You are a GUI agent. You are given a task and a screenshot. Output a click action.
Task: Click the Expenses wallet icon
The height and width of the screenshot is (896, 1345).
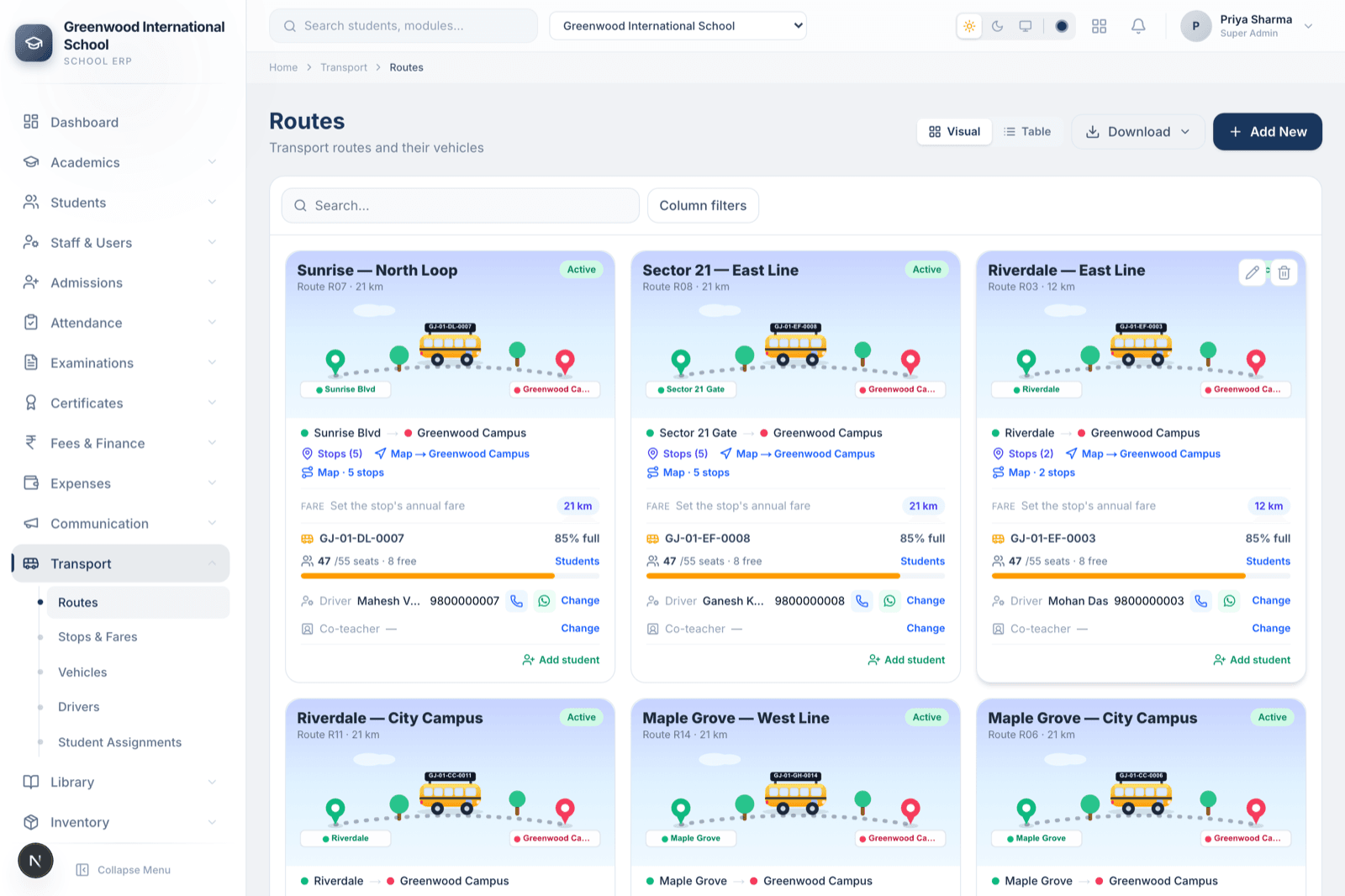tap(31, 482)
